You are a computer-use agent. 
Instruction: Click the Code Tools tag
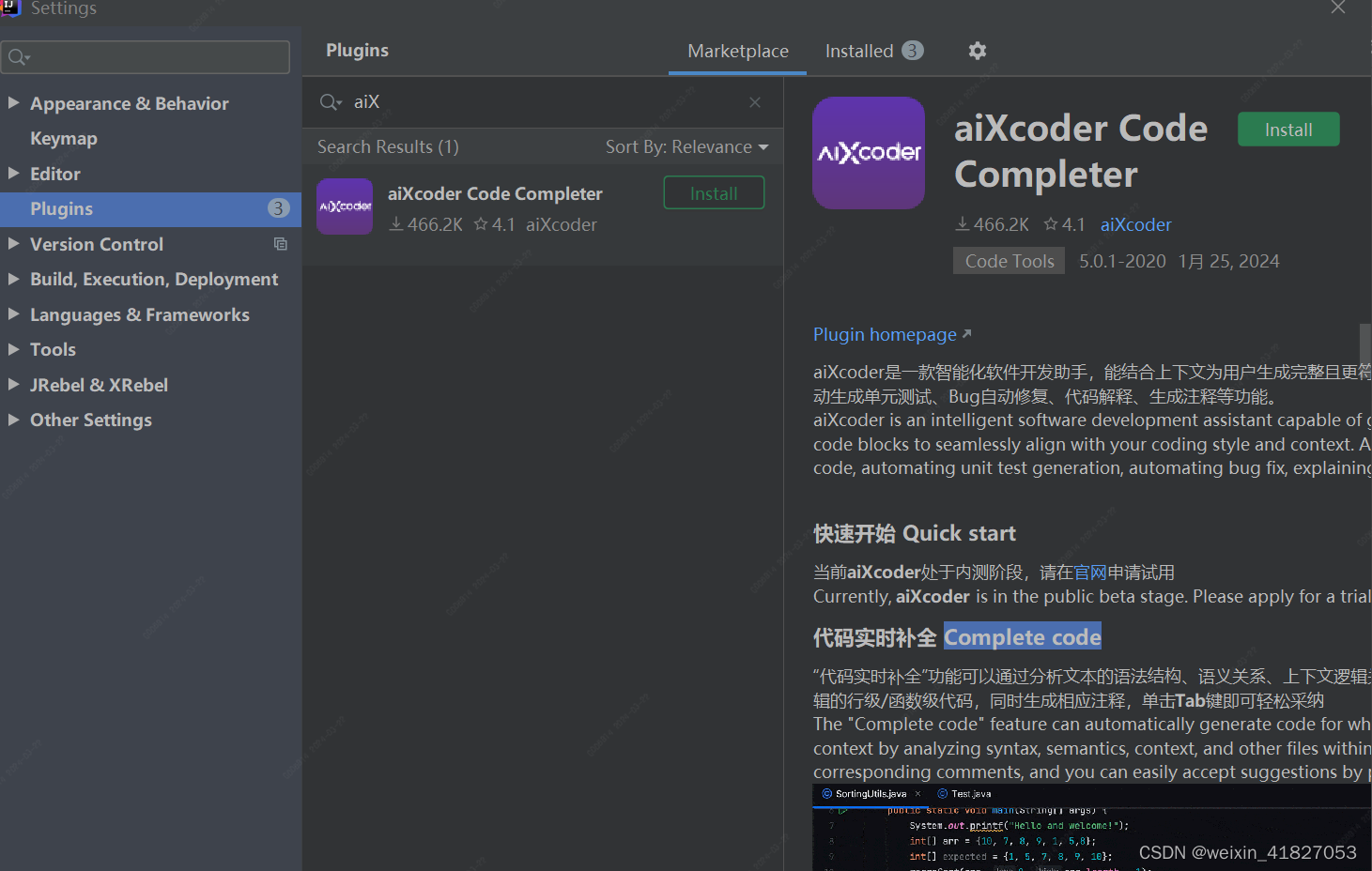pos(1010,261)
